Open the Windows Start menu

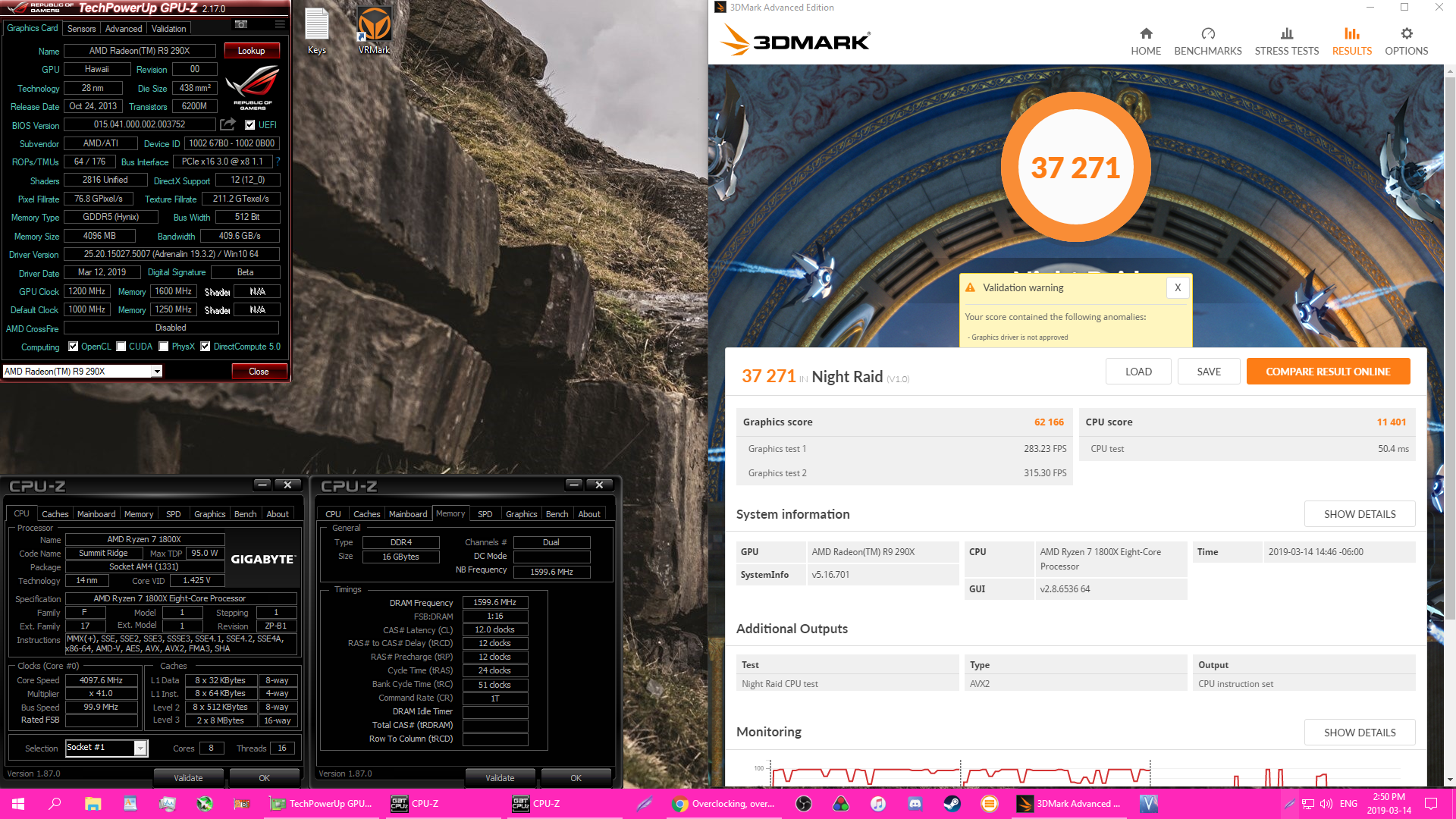click(x=18, y=804)
